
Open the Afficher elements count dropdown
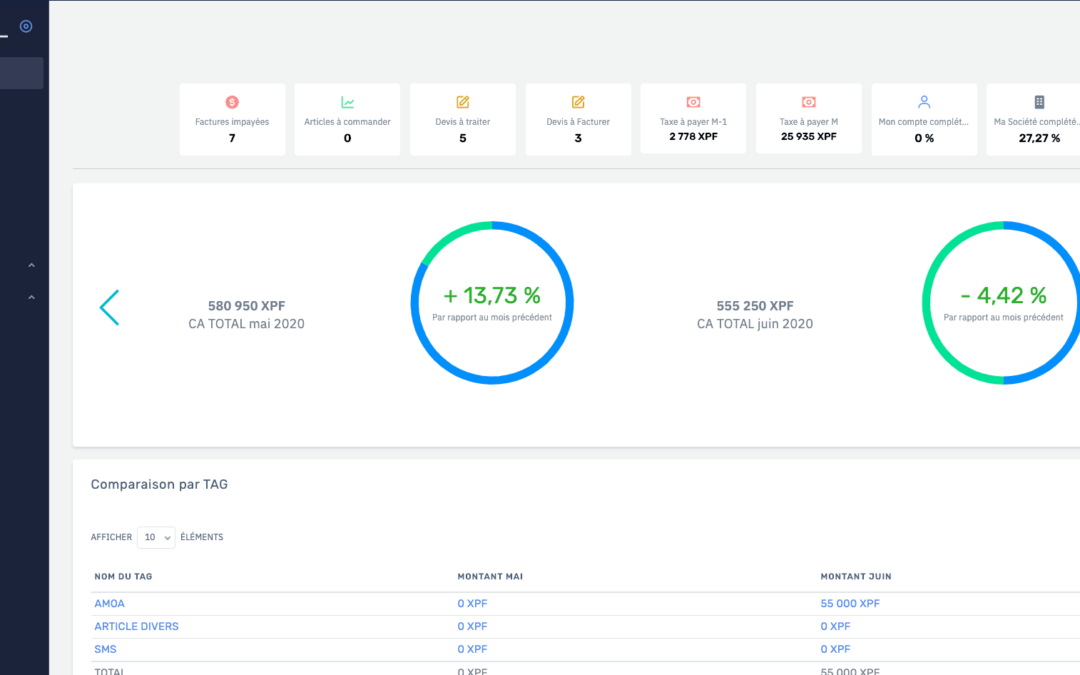tap(156, 537)
